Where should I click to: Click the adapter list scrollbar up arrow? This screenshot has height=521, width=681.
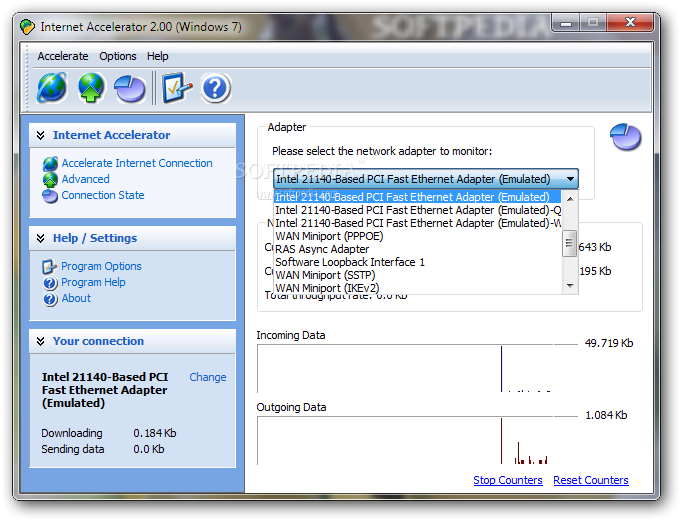[570, 199]
